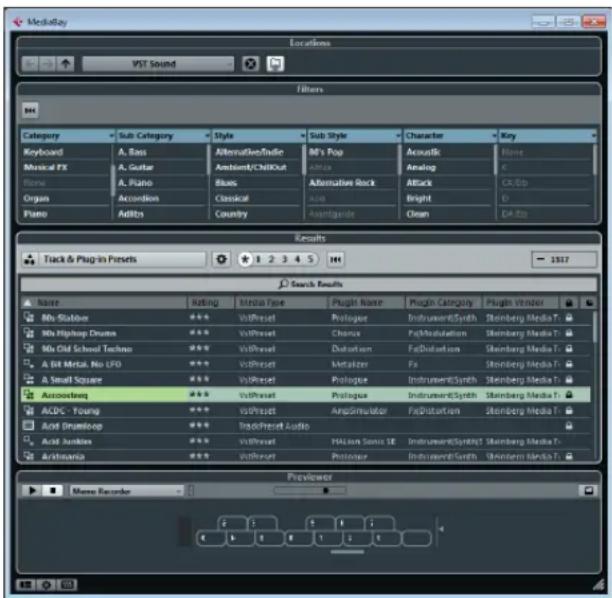Open the results attribute setup gear
The height and width of the screenshot is (598, 612).
coord(221,259)
